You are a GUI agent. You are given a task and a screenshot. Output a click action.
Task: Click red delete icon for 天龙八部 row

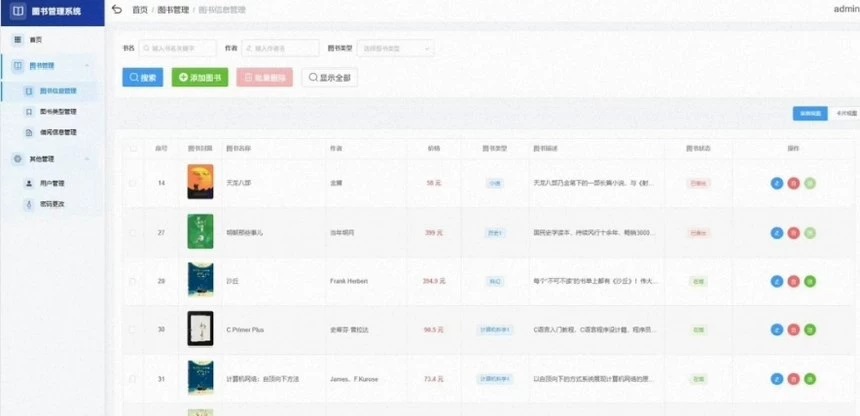click(x=793, y=183)
